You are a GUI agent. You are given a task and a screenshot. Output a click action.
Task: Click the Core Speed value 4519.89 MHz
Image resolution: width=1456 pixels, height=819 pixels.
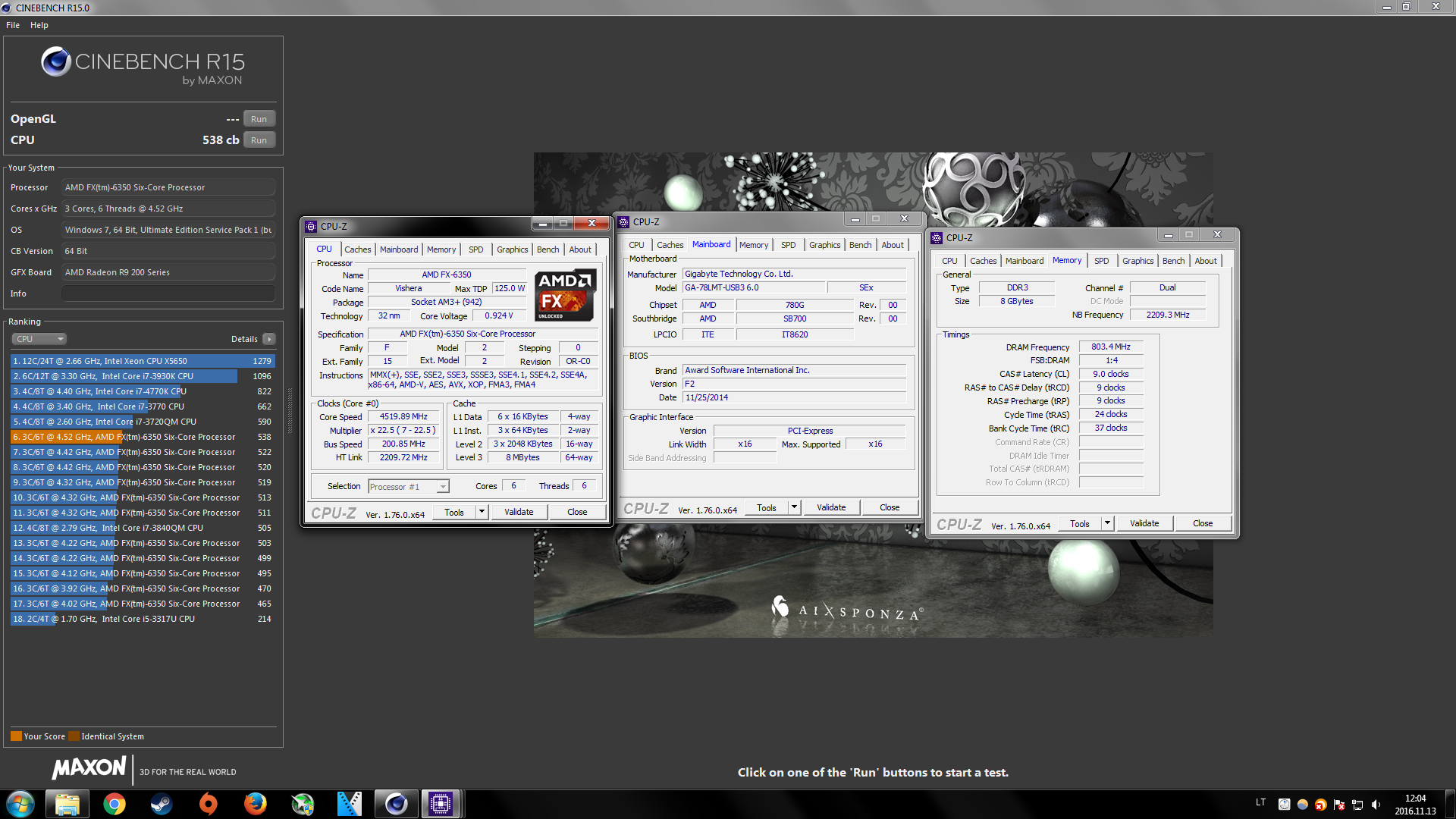tap(403, 416)
